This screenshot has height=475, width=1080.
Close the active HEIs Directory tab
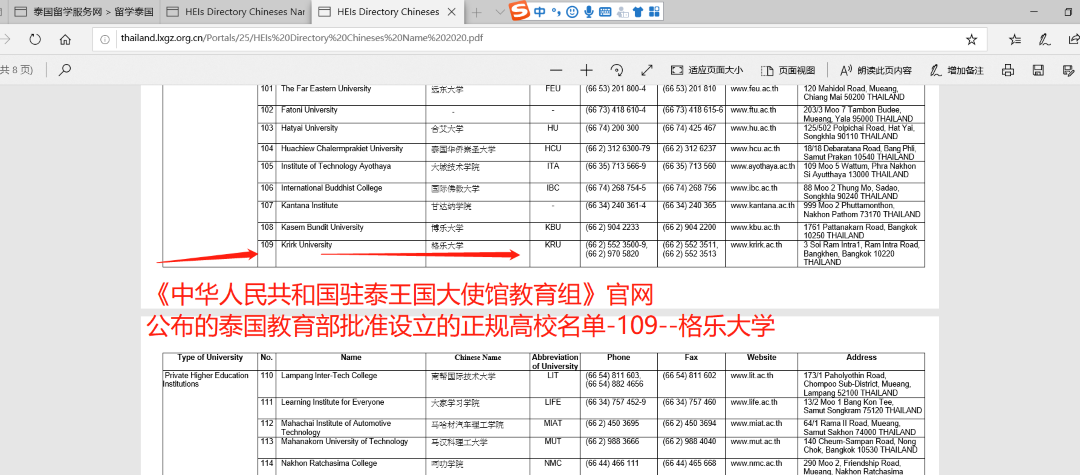(453, 12)
